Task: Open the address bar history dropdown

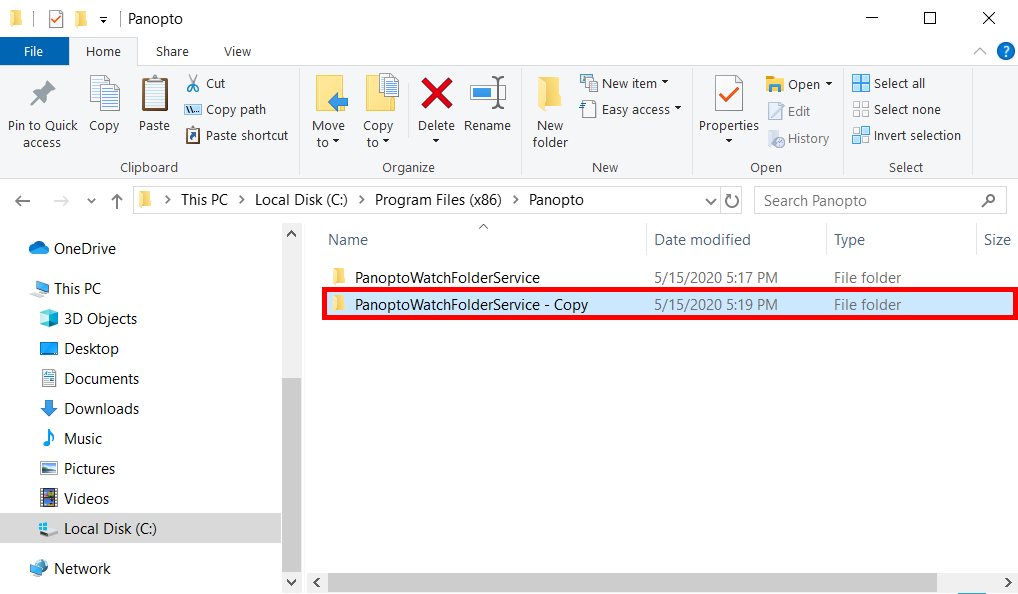Action: 710,200
